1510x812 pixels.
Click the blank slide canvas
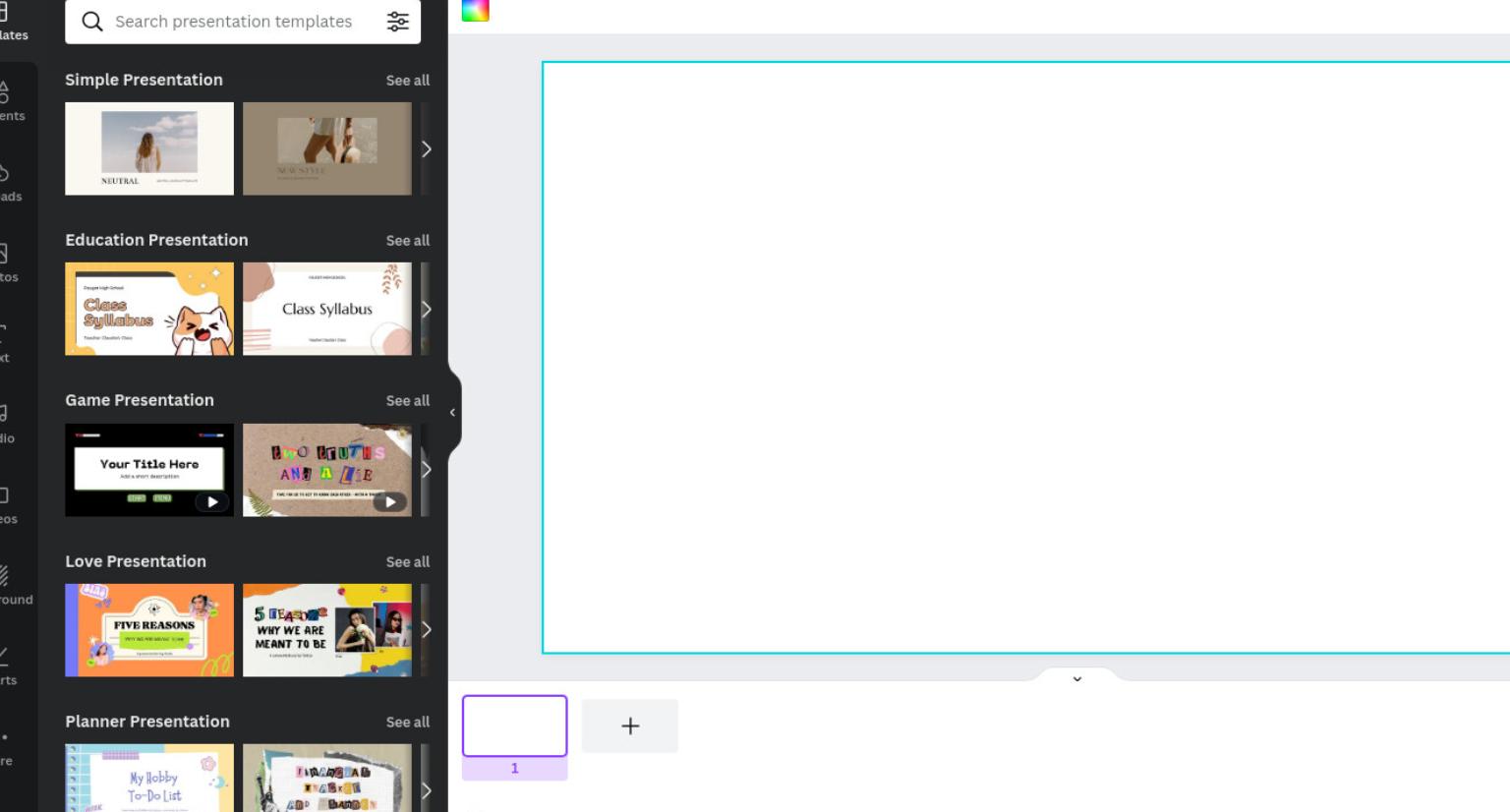[x=1026, y=358]
